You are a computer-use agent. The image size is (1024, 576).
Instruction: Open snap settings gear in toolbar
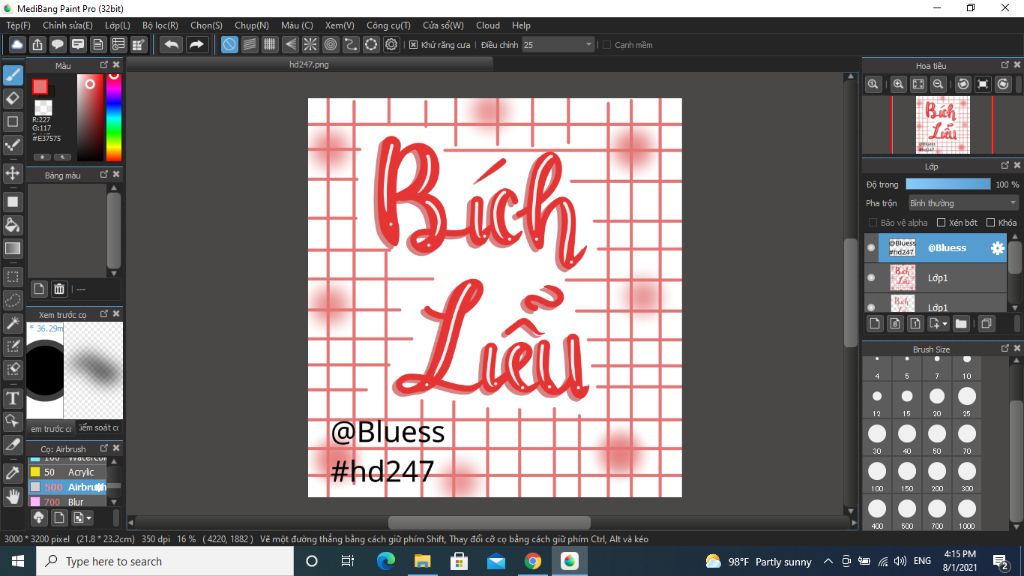391,44
